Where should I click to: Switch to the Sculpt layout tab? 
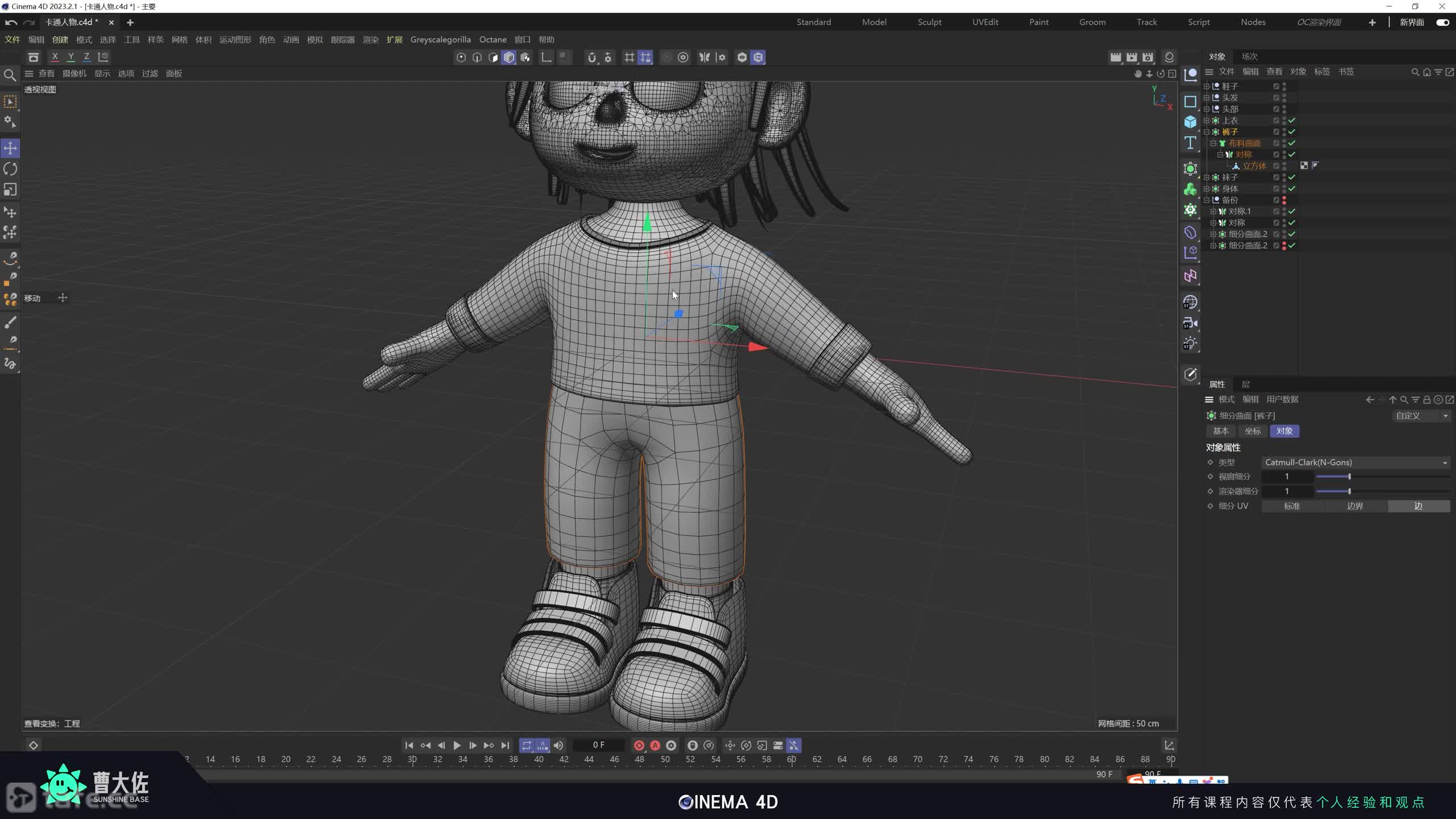(x=929, y=22)
